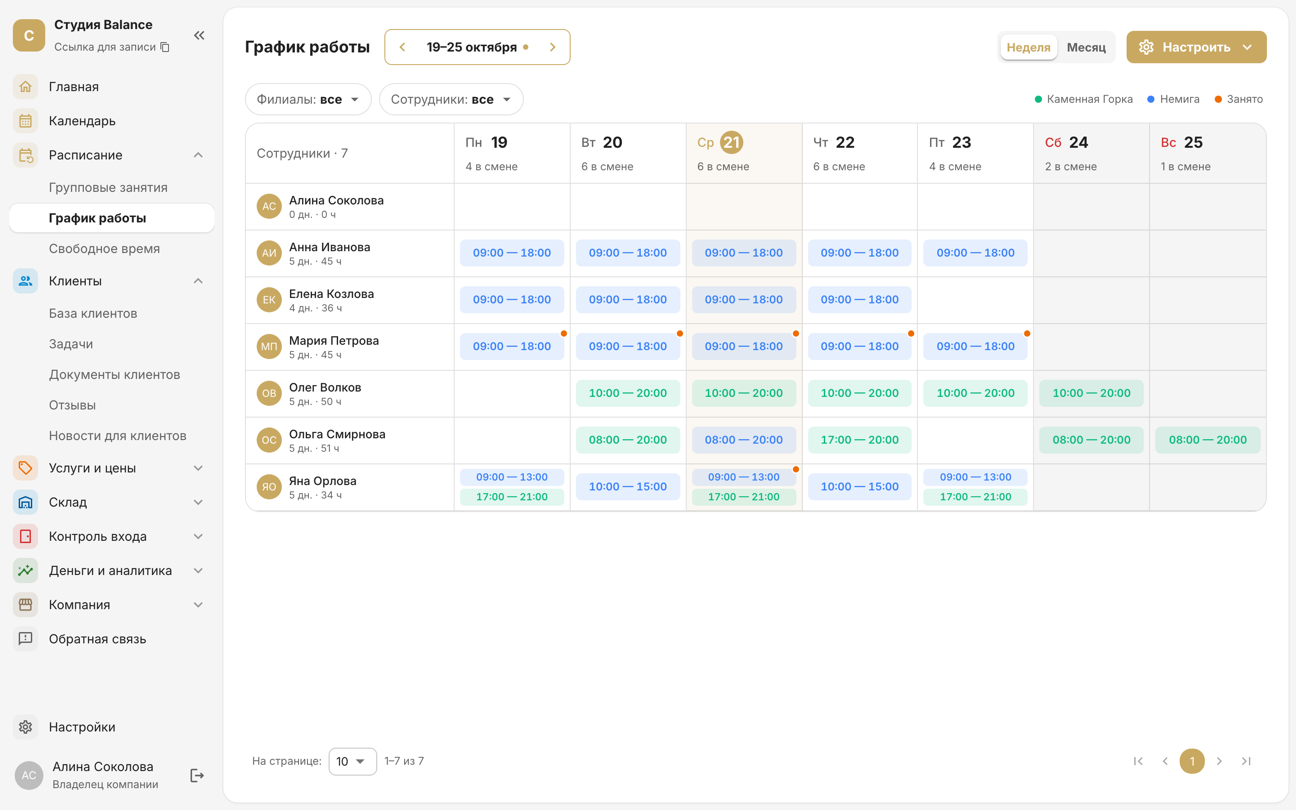Open Яна Орлова Monday 17:00 — 21:00 shift
The image size is (1296, 810).
click(512, 497)
